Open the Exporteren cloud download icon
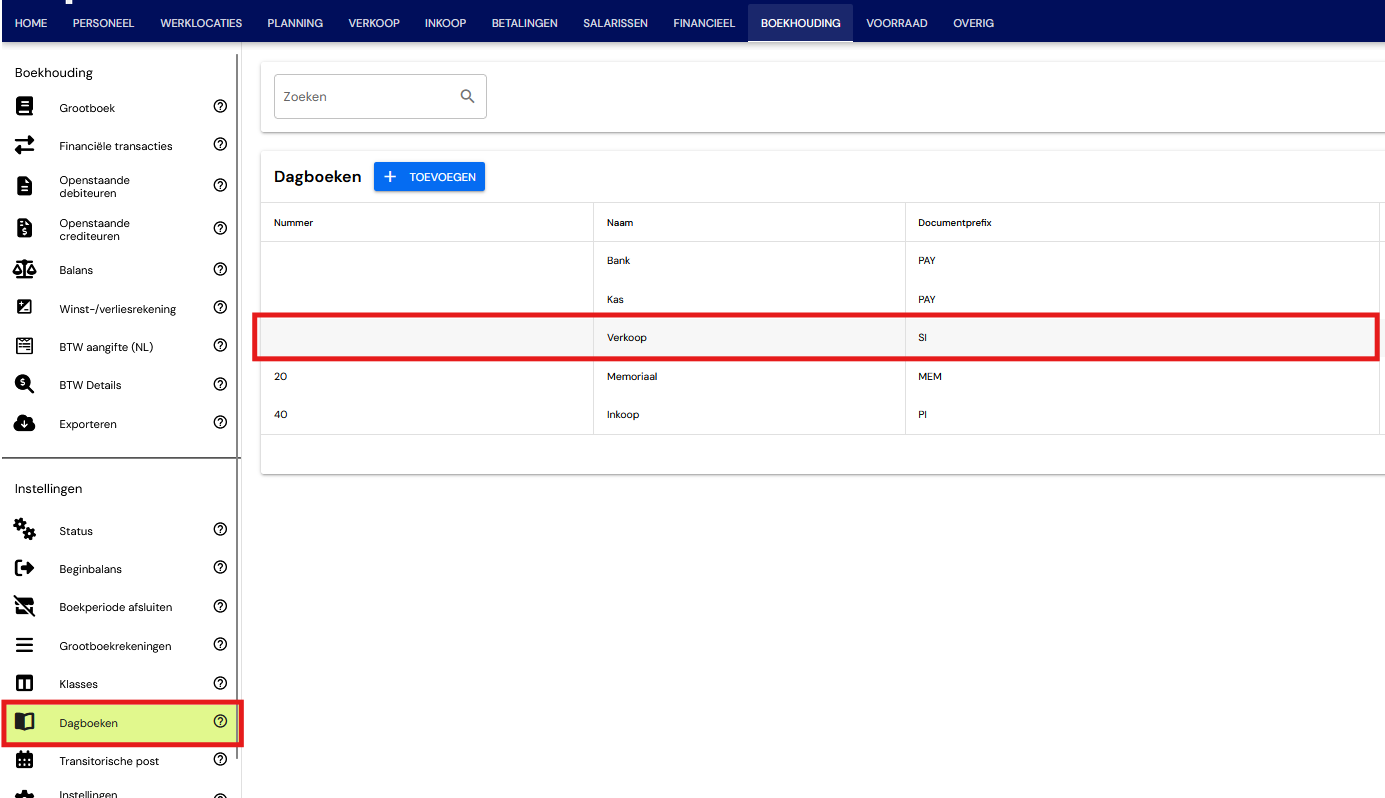This screenshot has width=1385, height=798. pyautogui.click(x=24, y=423)
